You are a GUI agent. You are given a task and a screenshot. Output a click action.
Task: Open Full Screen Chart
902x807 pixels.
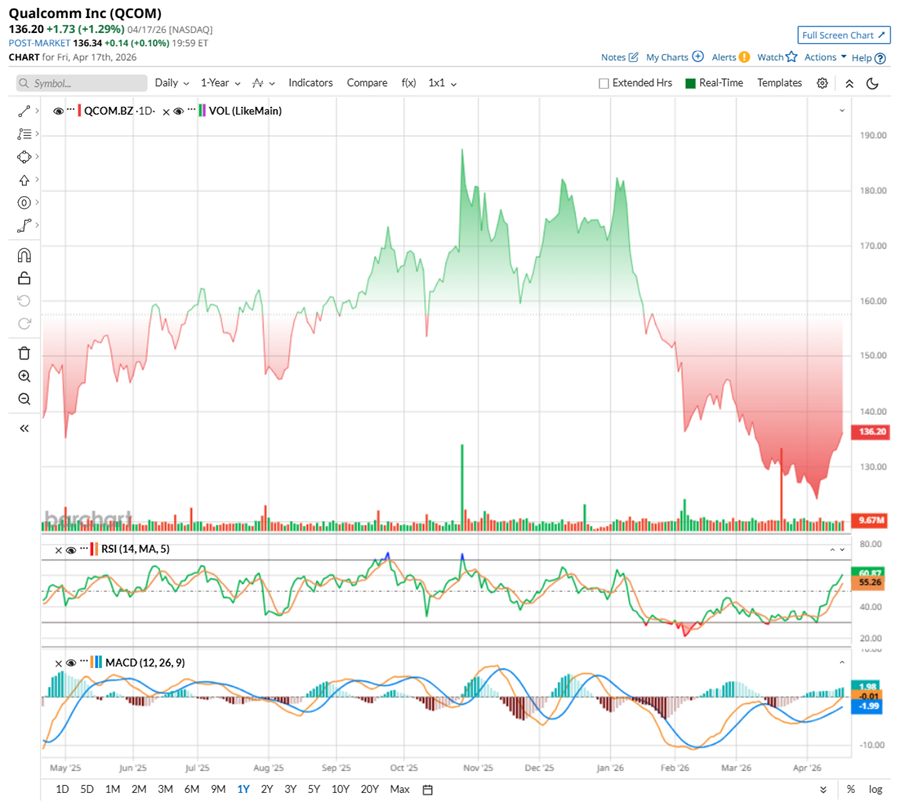843,35
